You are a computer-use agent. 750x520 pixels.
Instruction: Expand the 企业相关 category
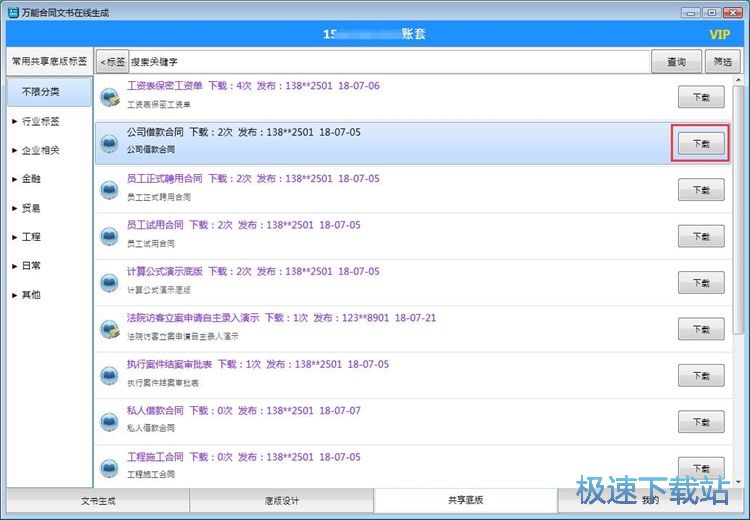point(14,150)
